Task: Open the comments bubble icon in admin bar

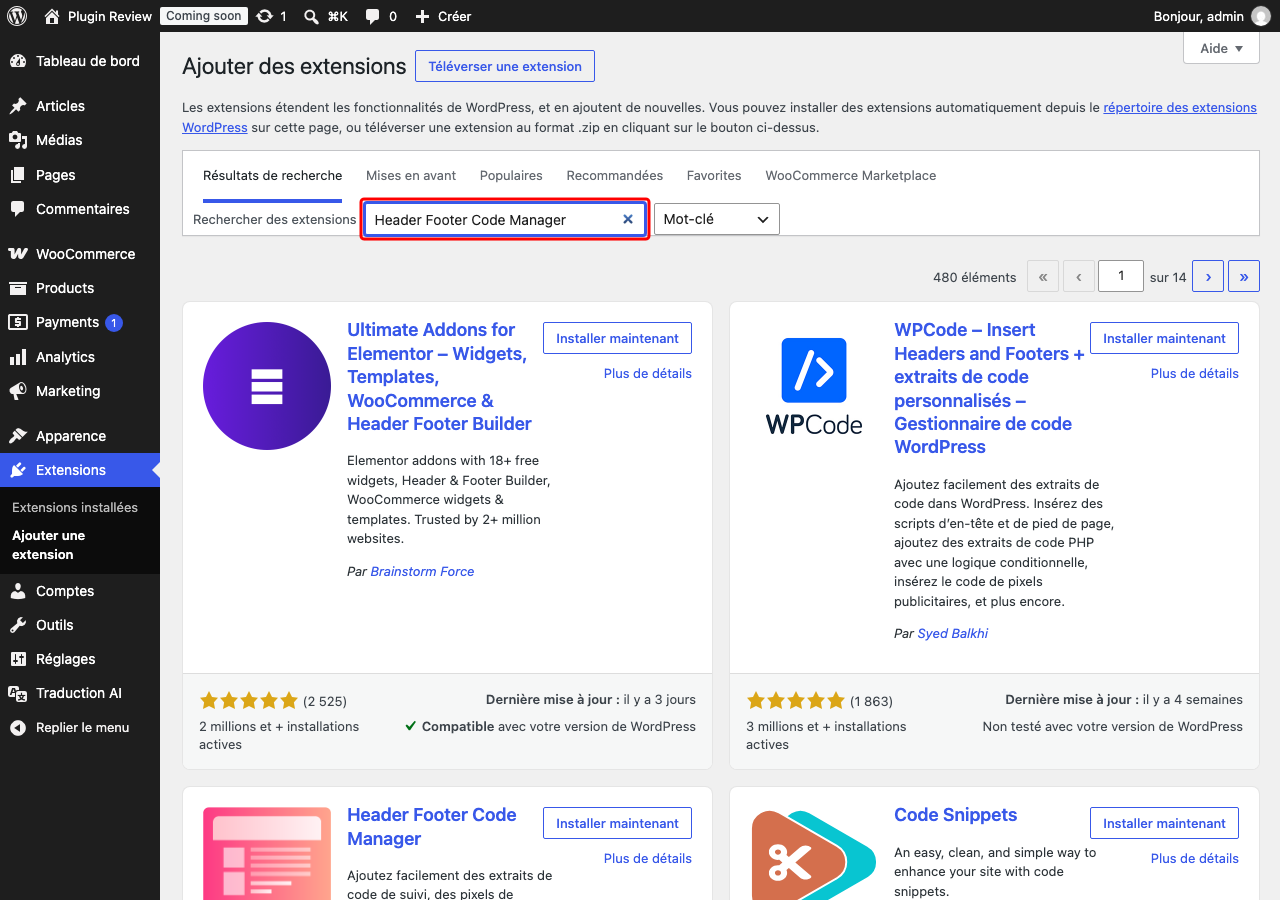Action: click(x=372, y=16)
